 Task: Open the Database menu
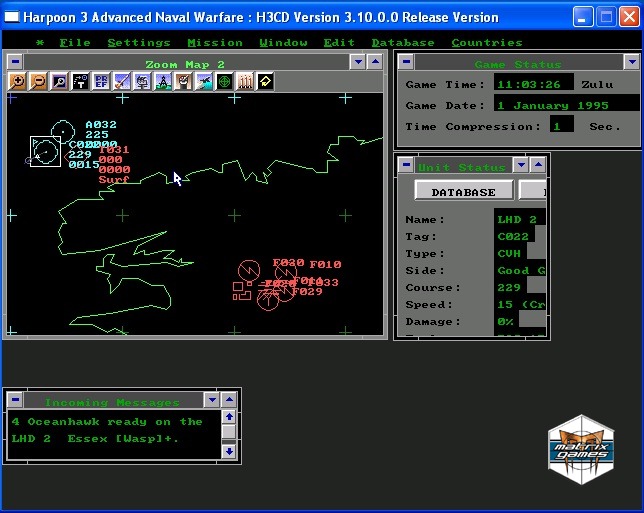coord(403,42)
